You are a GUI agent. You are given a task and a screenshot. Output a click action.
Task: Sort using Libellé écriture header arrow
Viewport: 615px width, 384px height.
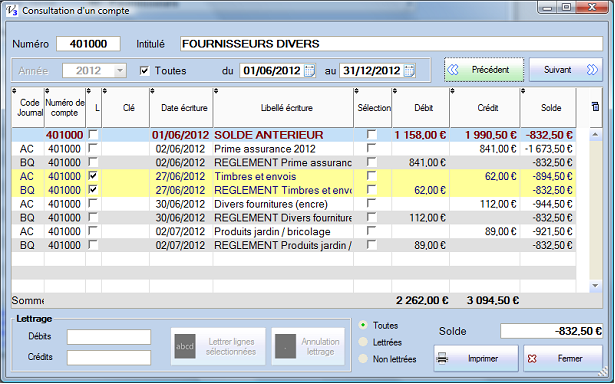tap(216, 91)
